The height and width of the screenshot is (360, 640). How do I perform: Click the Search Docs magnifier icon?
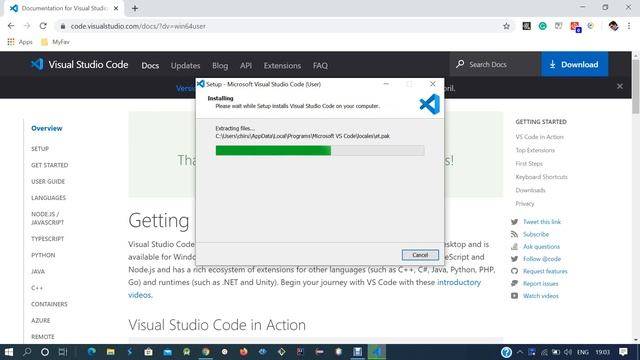pyautogui.click(x=460, y=64)
